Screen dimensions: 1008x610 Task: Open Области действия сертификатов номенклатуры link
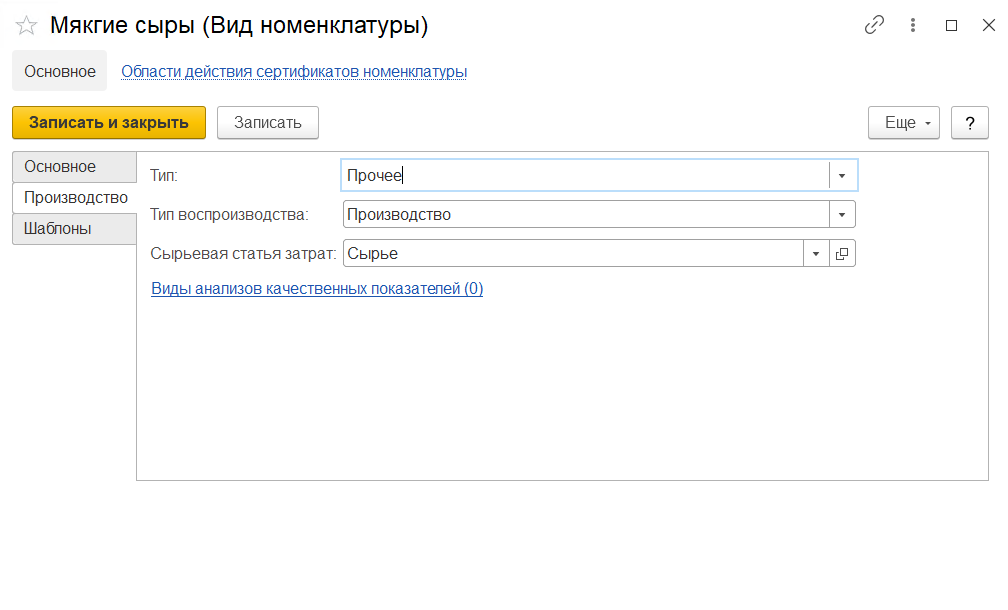(x=294, y=72)
